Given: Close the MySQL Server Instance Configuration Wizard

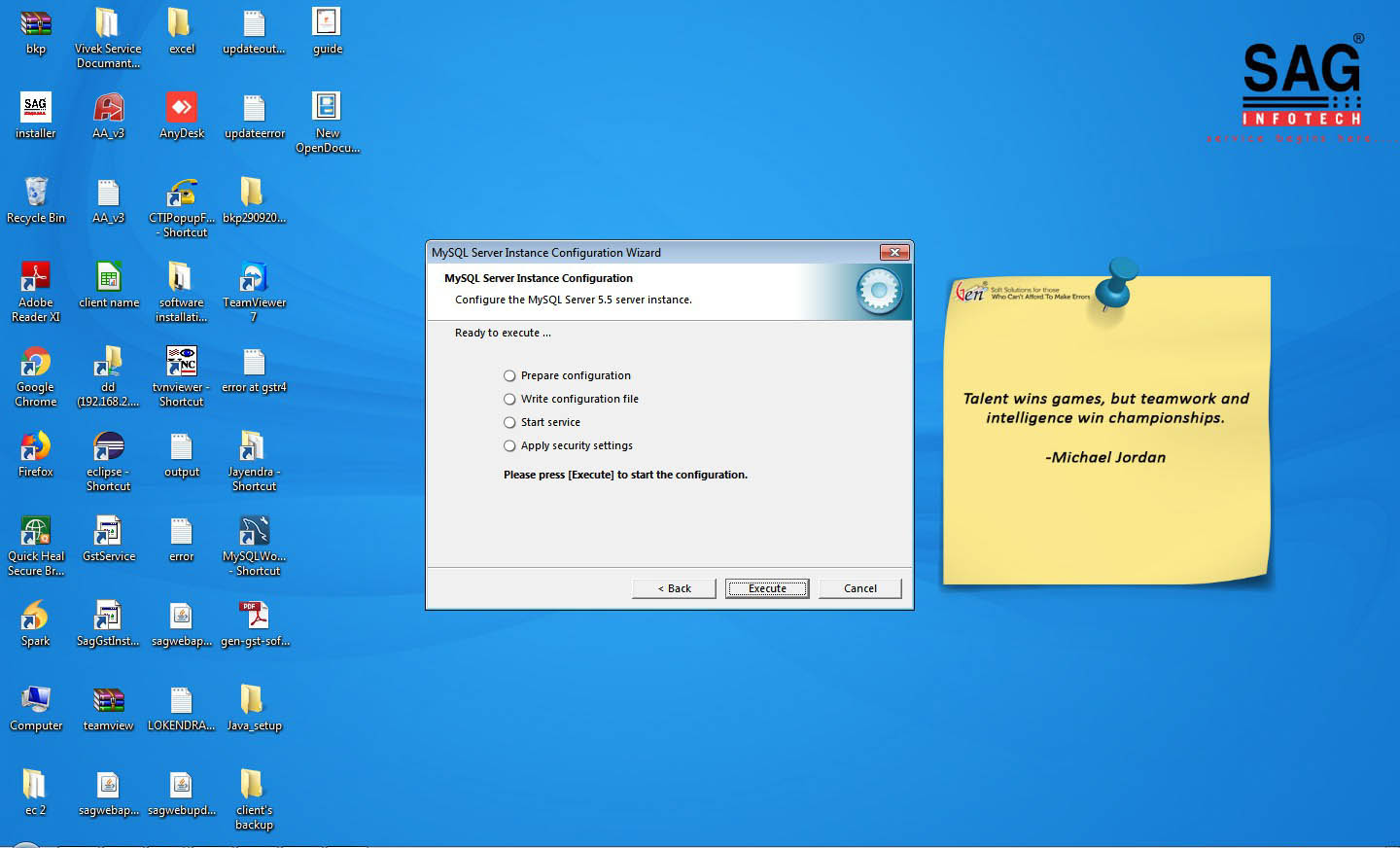Looking at the screenshot, I should pyautogui.click(x=893, y=253).
